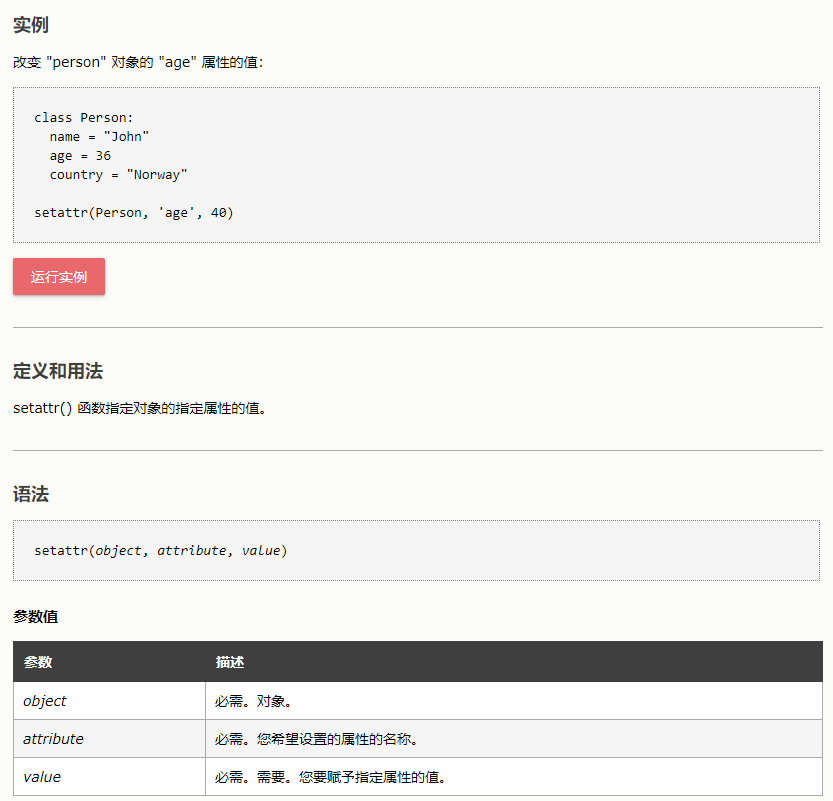Click the 参数值 subheading

pos(36,617)
